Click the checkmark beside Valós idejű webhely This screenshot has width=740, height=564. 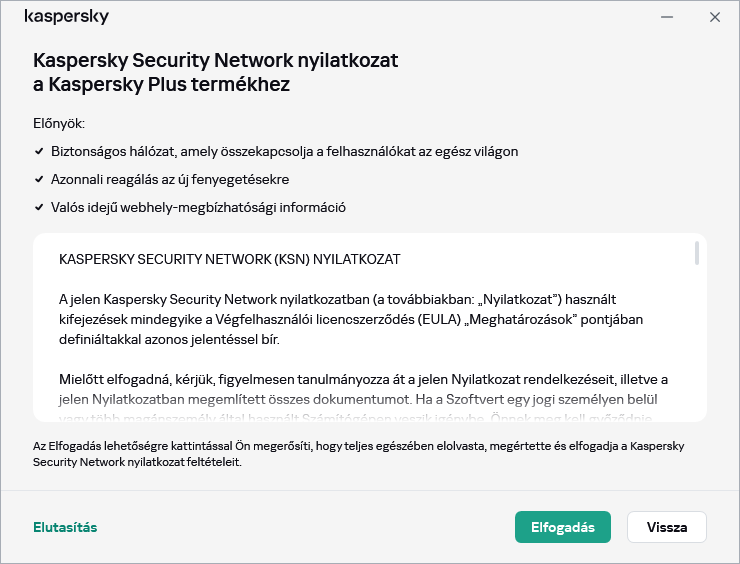point(38,208)
